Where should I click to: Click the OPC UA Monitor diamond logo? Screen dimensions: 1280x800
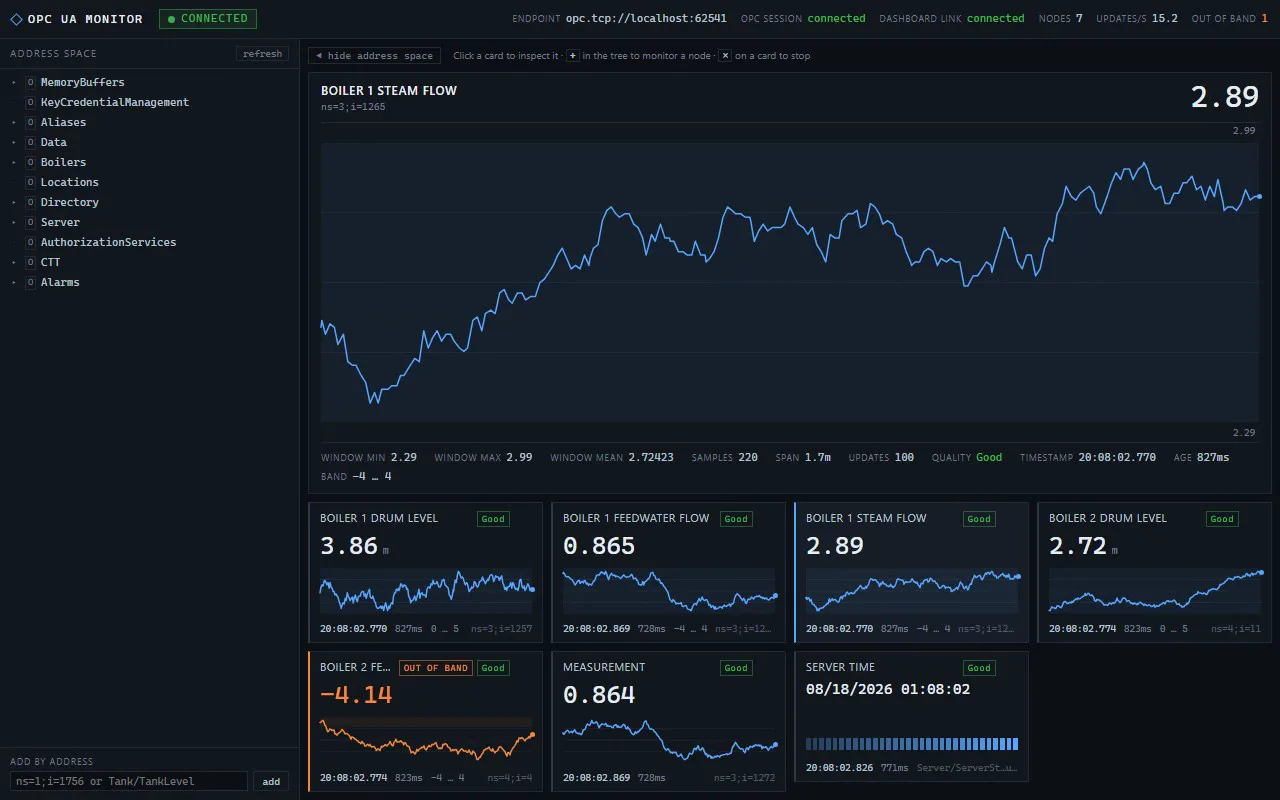pos(16,19)
